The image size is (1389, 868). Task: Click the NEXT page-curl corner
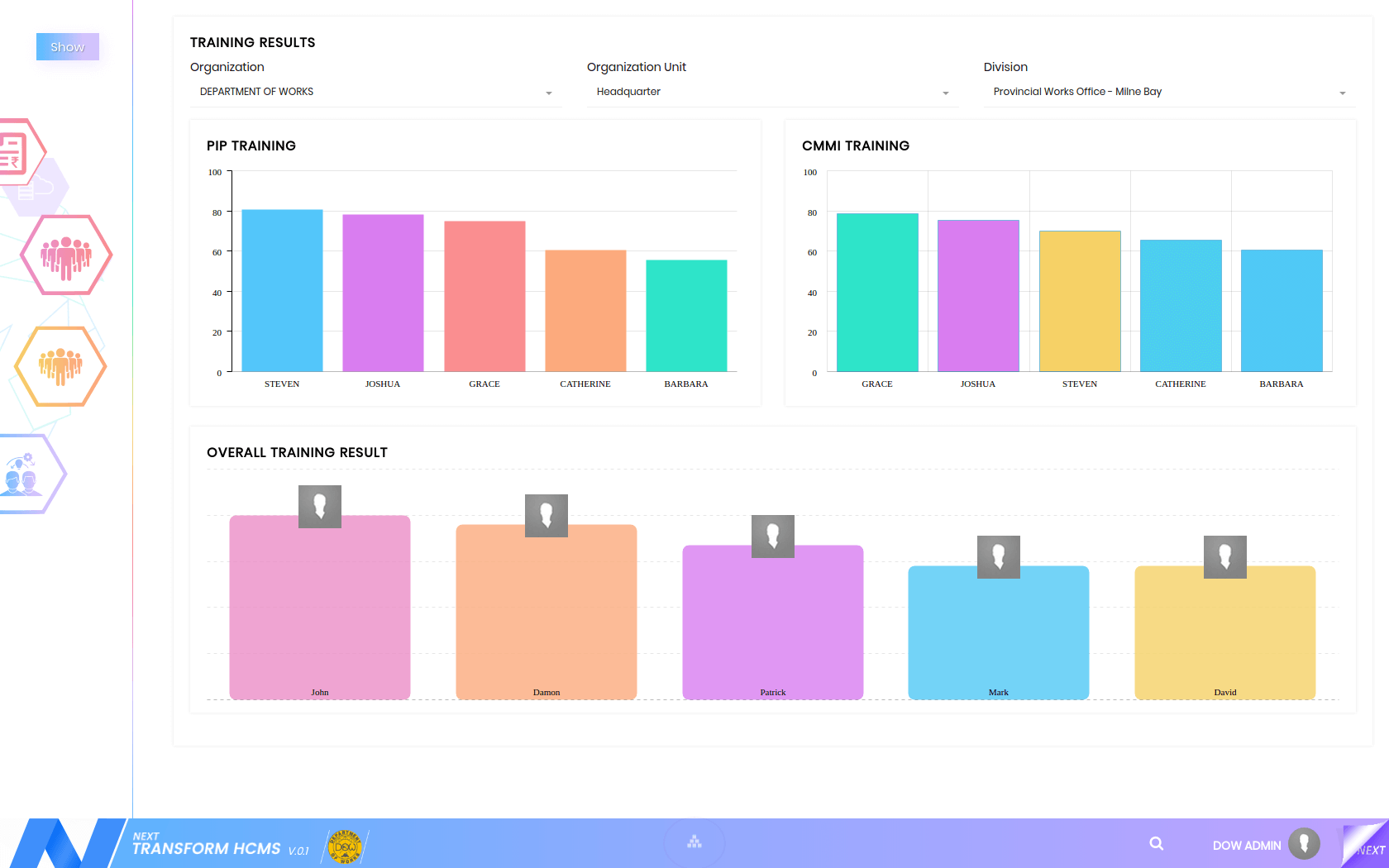[1368, 846]
